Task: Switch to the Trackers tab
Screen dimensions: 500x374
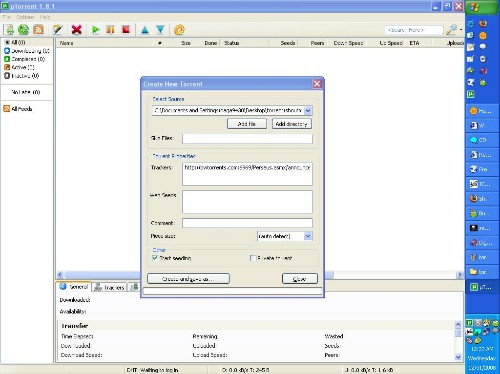Action: coord(109,287)
